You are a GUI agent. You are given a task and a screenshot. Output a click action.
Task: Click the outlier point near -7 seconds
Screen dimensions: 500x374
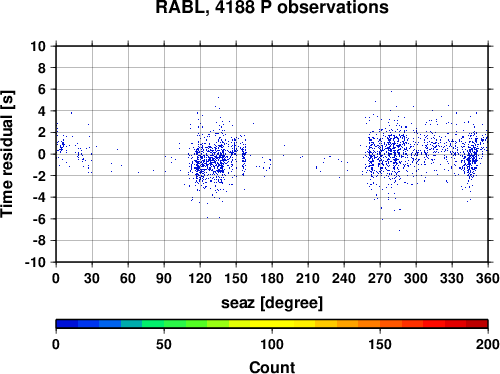(x=399, y=230)
